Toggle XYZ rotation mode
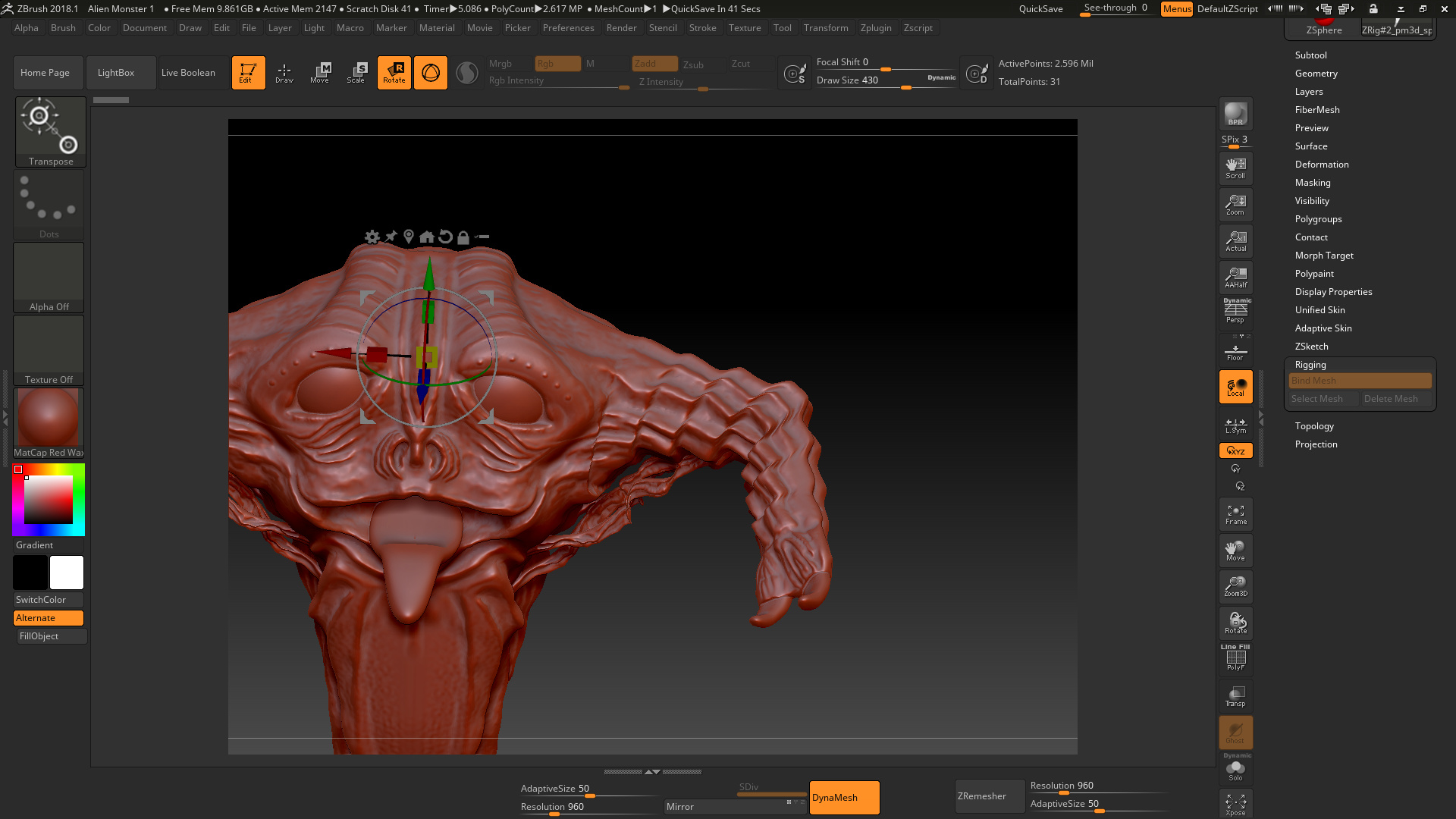 click(x=1235, y=450)
